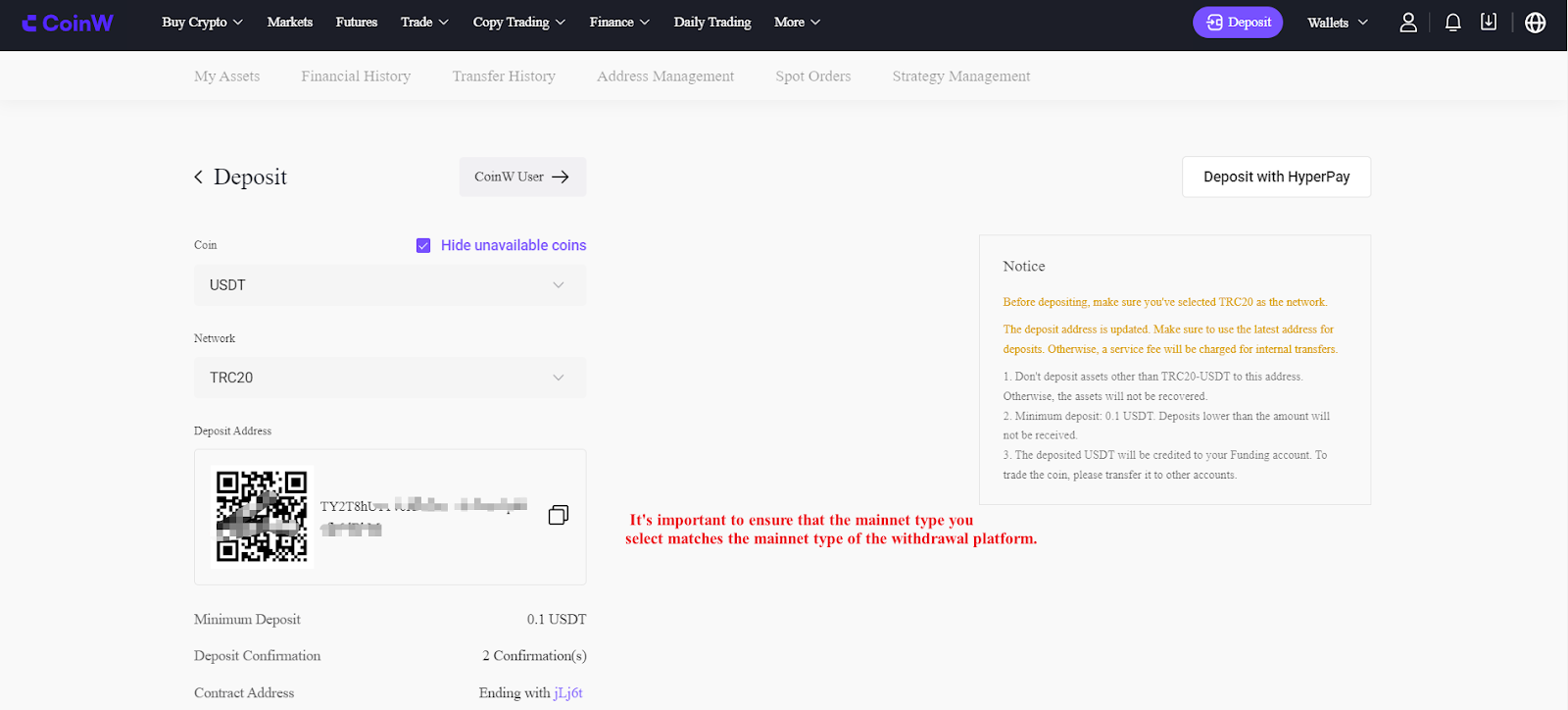Expand the Trade menu

click(424, 23)
